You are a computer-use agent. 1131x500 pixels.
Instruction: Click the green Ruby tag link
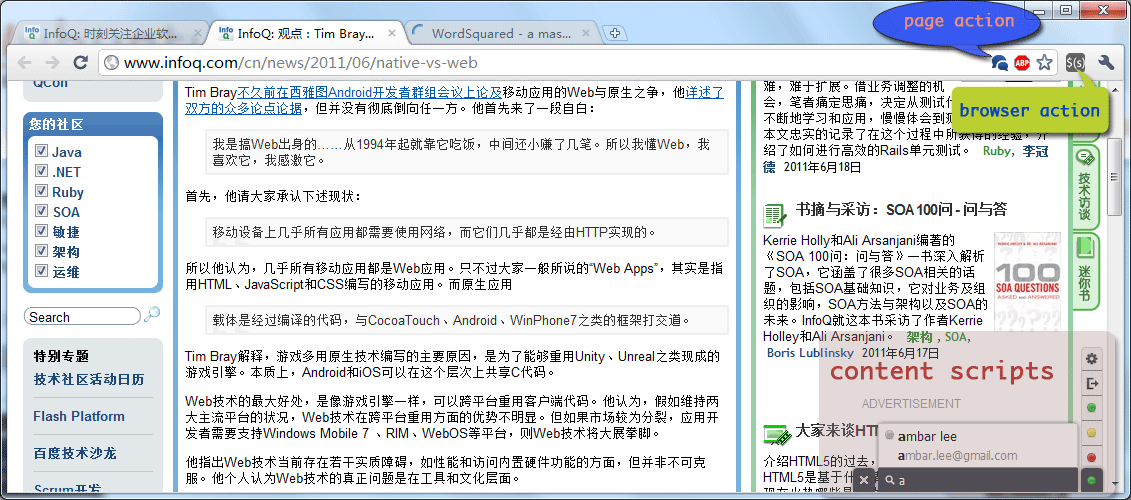(x=997, y=151)
